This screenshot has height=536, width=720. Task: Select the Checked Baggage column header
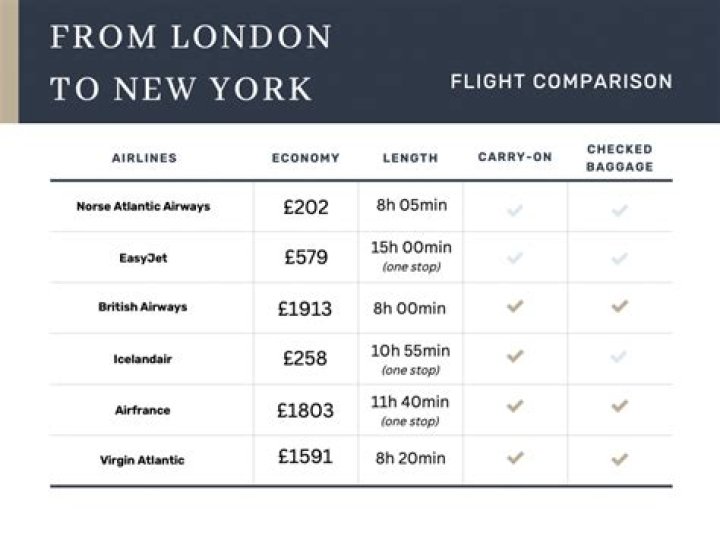620,158
